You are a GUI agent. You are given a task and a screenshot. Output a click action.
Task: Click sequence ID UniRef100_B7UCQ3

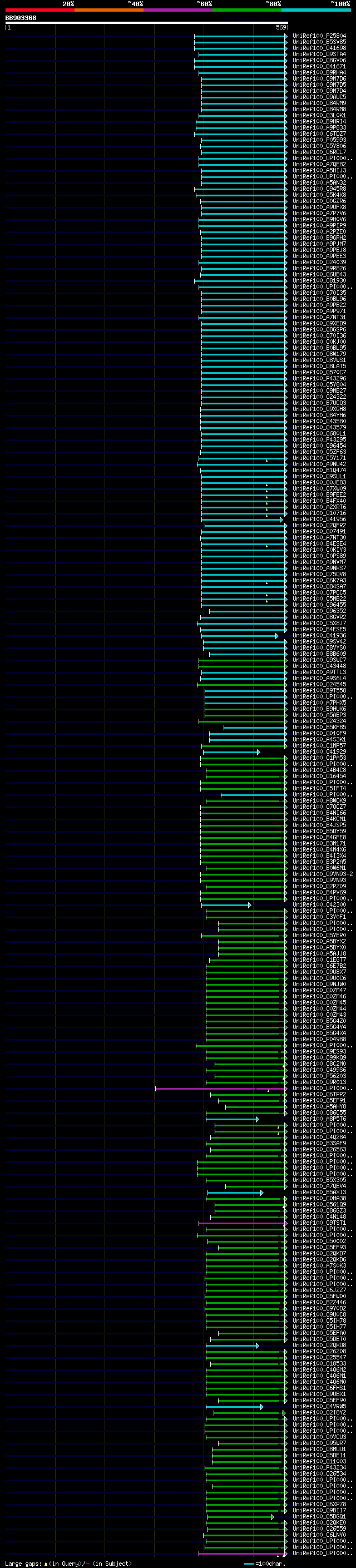pos(319,403)
